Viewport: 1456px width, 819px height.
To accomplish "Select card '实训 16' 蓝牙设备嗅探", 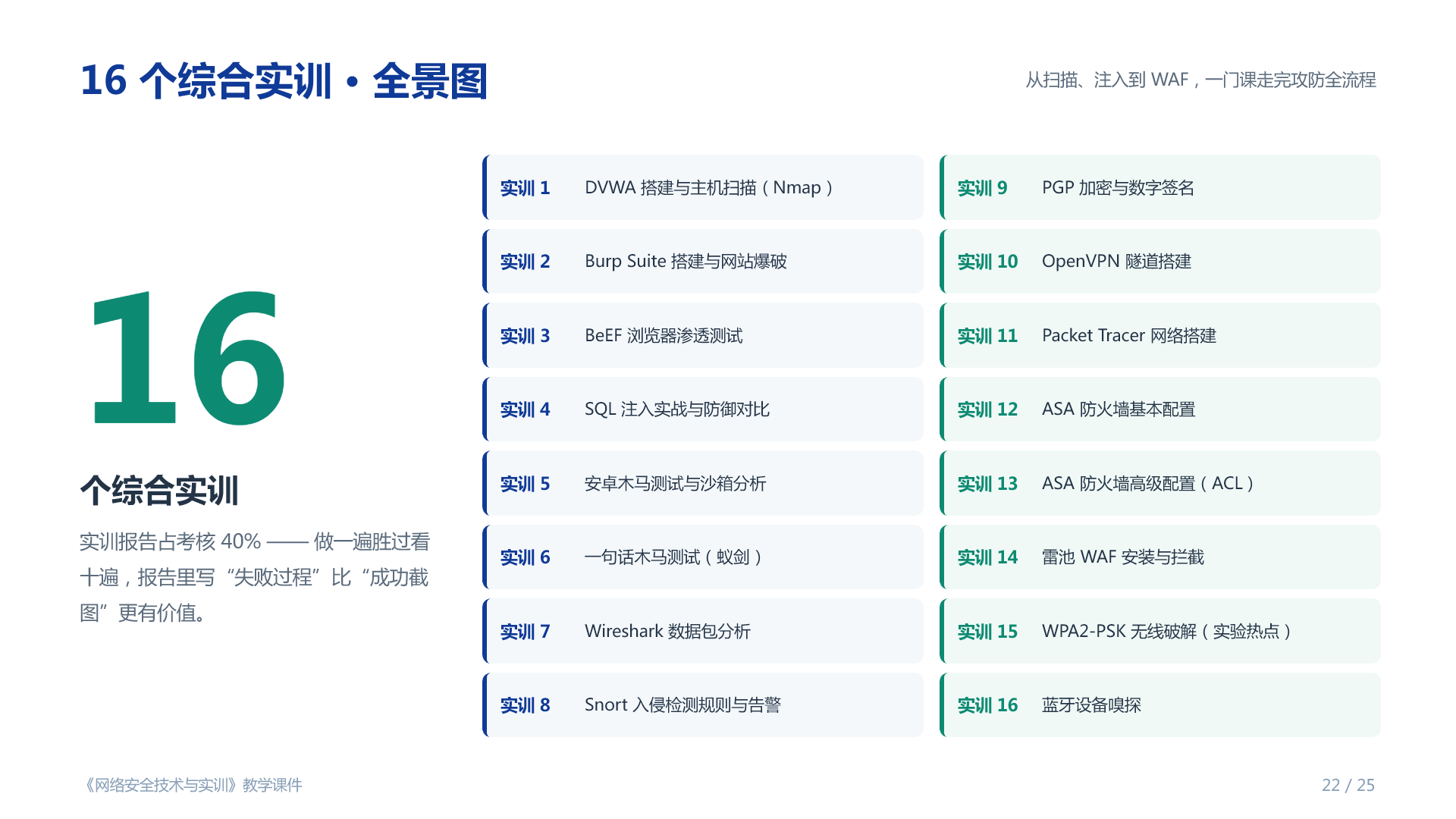I will (x=1160, y=704).
